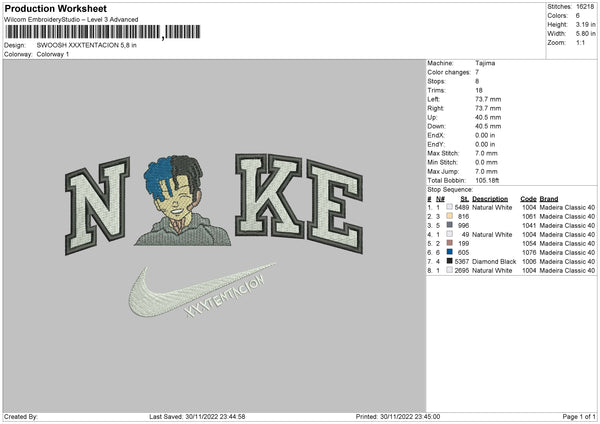
Task: Click the Total Bobbin value '105.18ft'
Action: (x=487, y=181)
